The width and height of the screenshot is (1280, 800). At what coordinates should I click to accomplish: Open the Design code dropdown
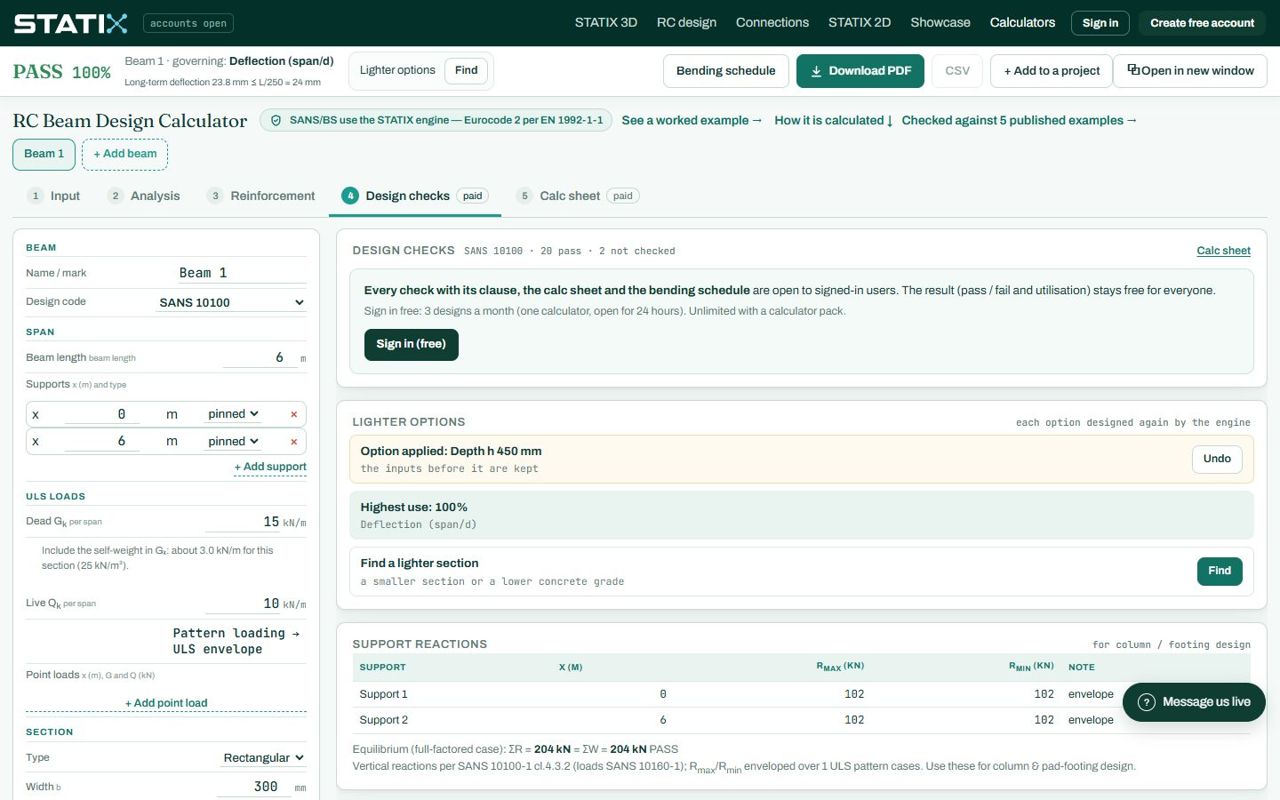pos(231,302)
